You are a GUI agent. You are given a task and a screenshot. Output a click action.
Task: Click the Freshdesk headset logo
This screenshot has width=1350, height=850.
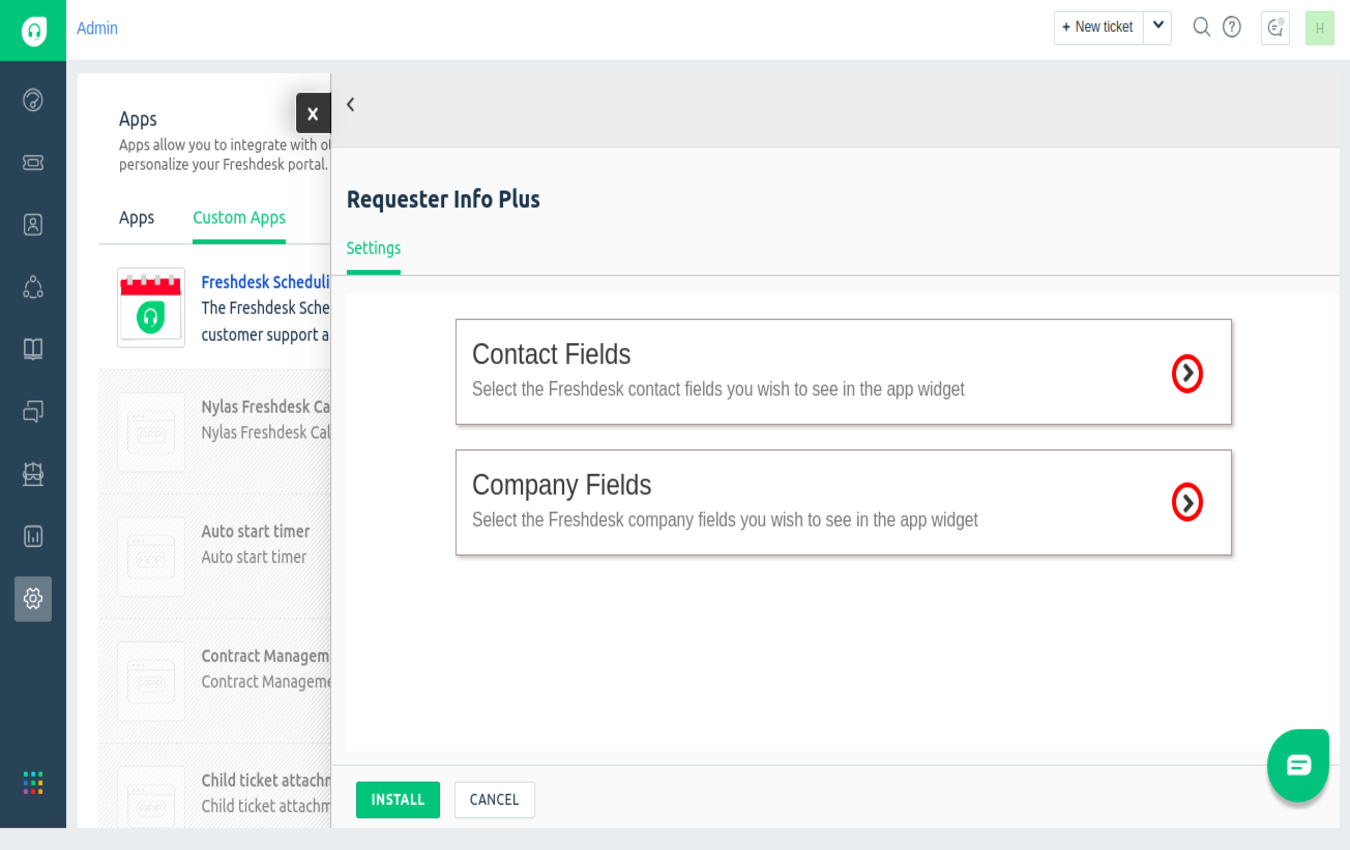[x=33, y=30]
